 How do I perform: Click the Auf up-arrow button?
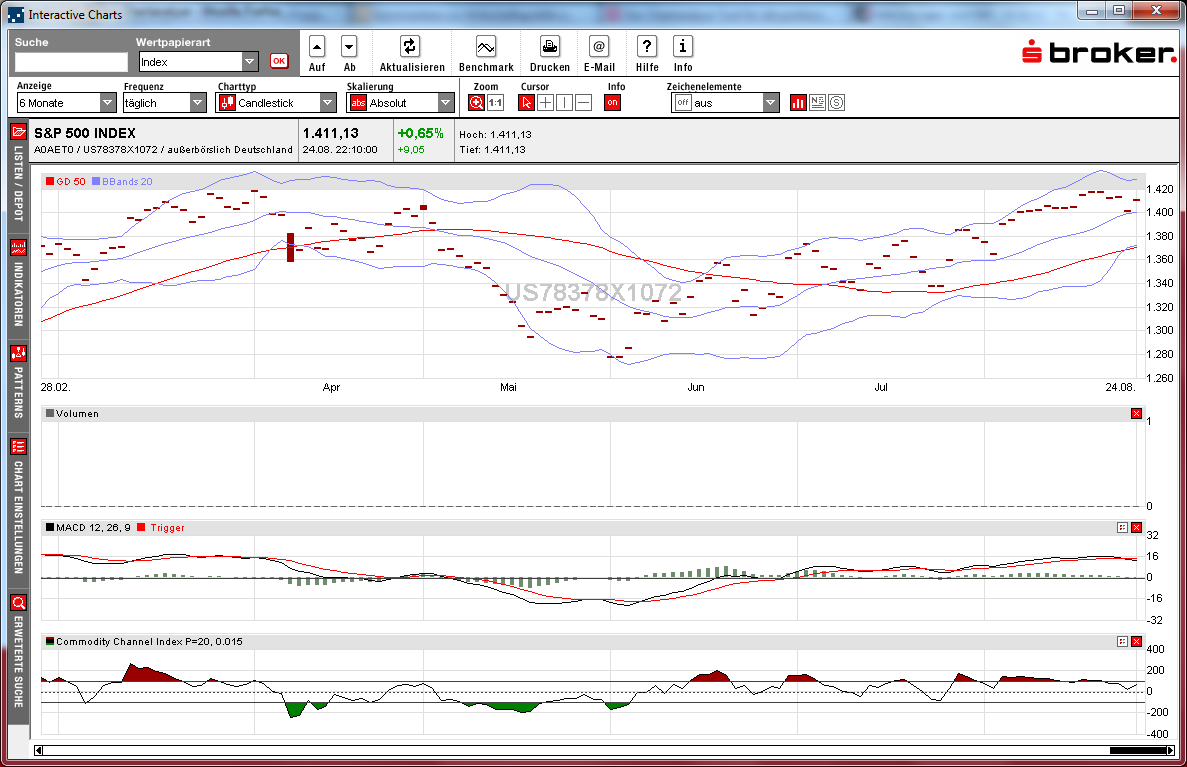(317, 47)
